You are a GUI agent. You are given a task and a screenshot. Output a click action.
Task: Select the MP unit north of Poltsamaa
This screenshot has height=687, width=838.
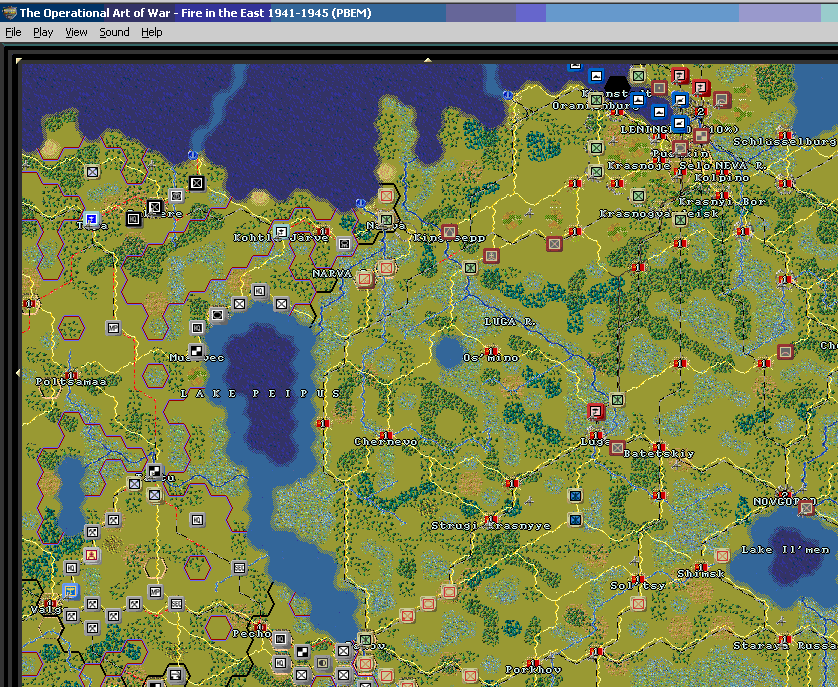[113, 327]
